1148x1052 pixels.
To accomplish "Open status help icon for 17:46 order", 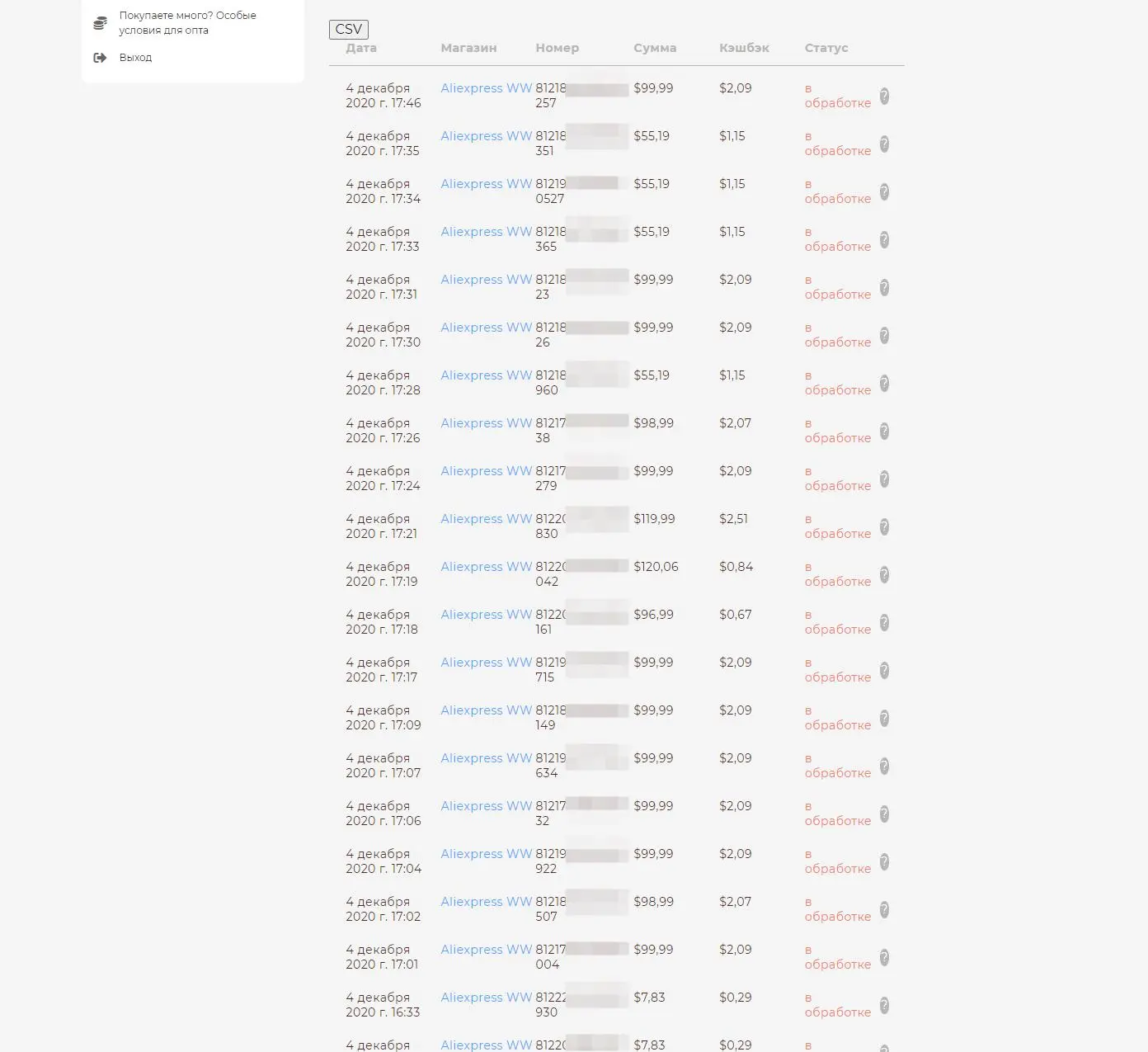I will pyautogui.click(x=884, y=97).
